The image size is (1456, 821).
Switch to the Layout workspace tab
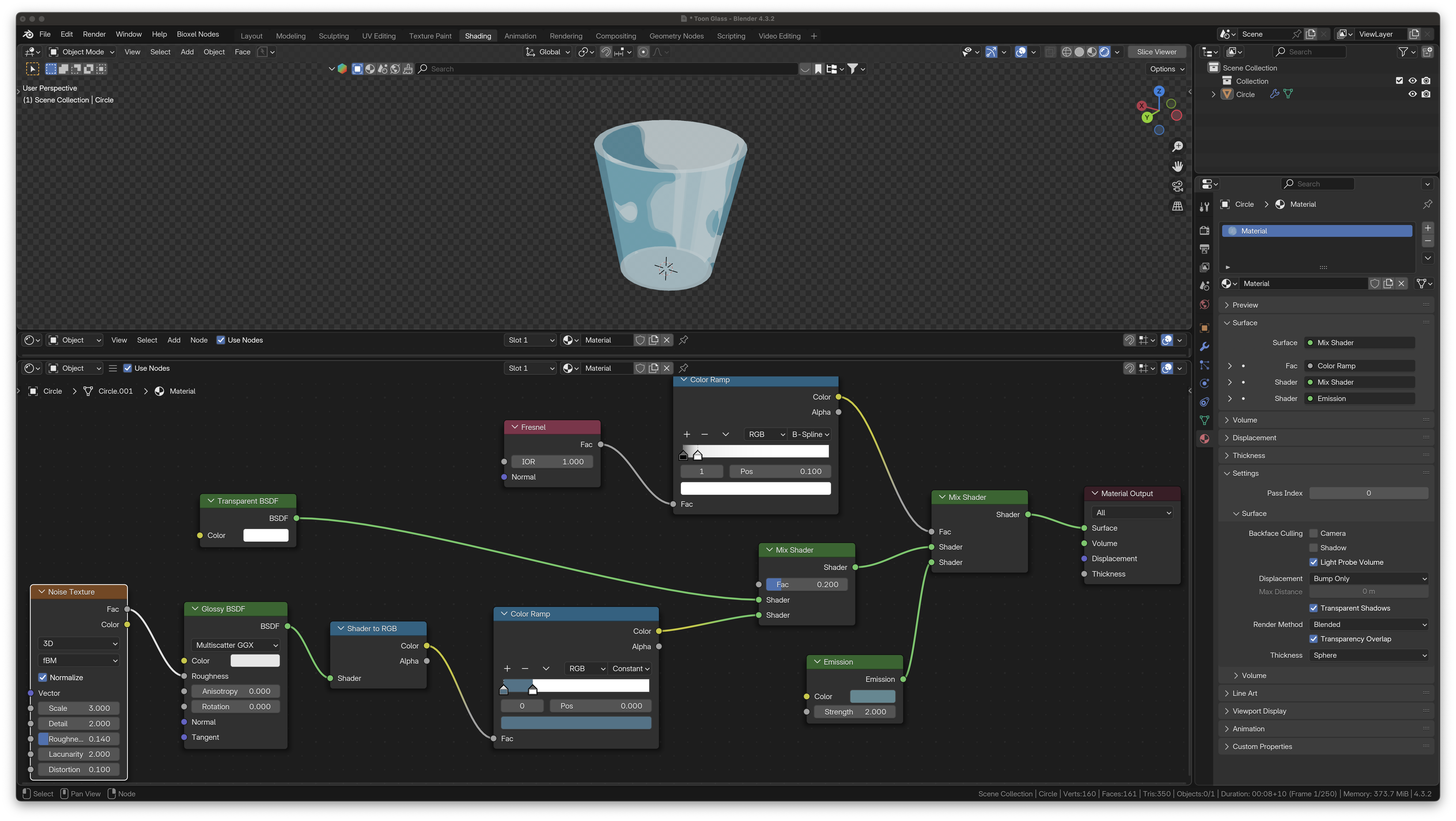click(252, 36)
